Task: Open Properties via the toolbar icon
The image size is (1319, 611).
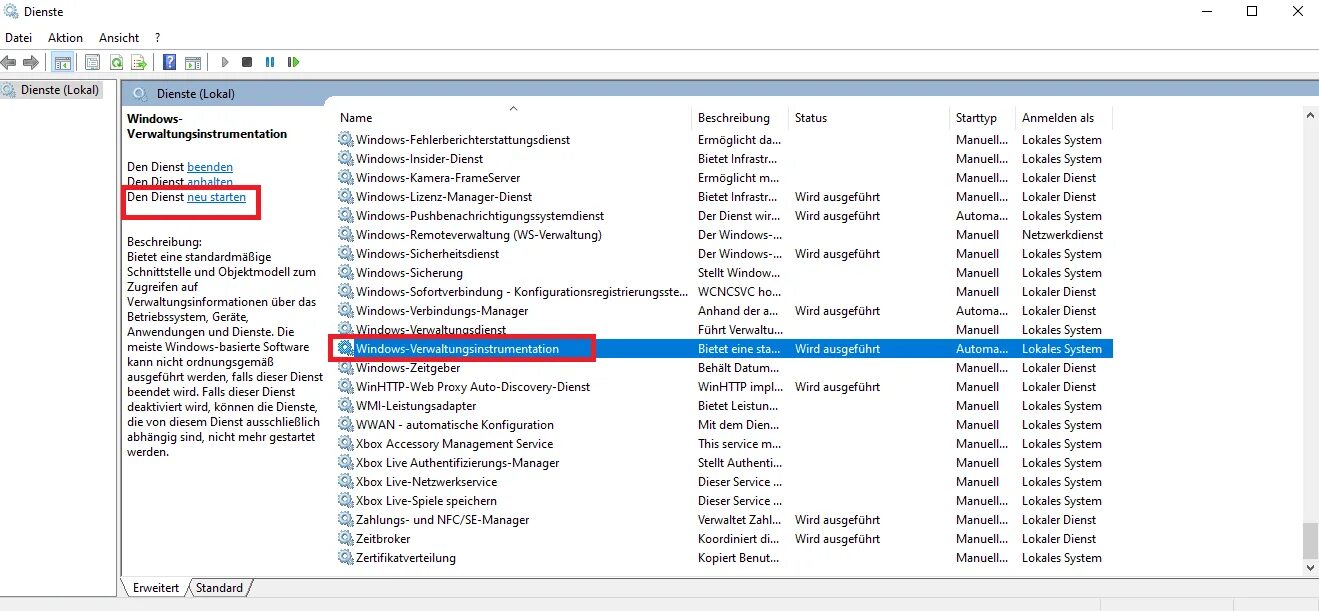Action: click(x=93, y=62)
